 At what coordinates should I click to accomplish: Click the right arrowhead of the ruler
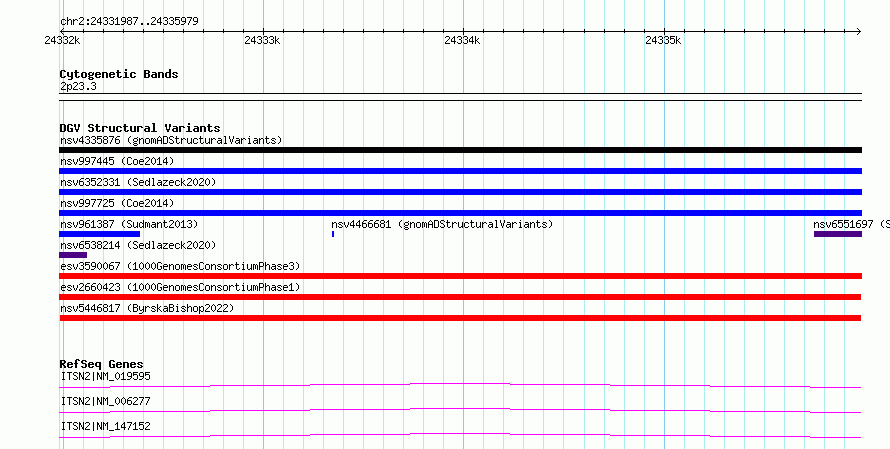pyautogui.click(x=859, y=31)
